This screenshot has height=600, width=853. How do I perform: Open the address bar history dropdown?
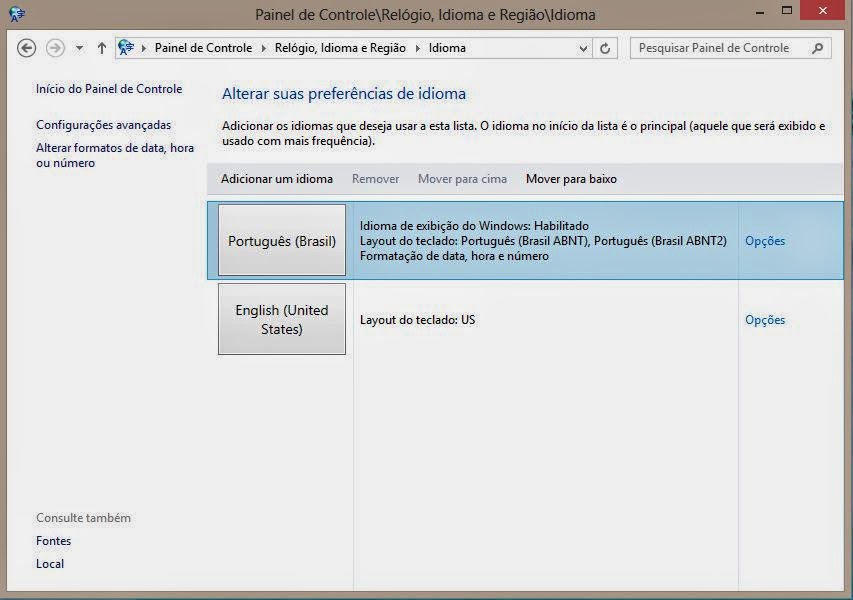click(583, 48)
